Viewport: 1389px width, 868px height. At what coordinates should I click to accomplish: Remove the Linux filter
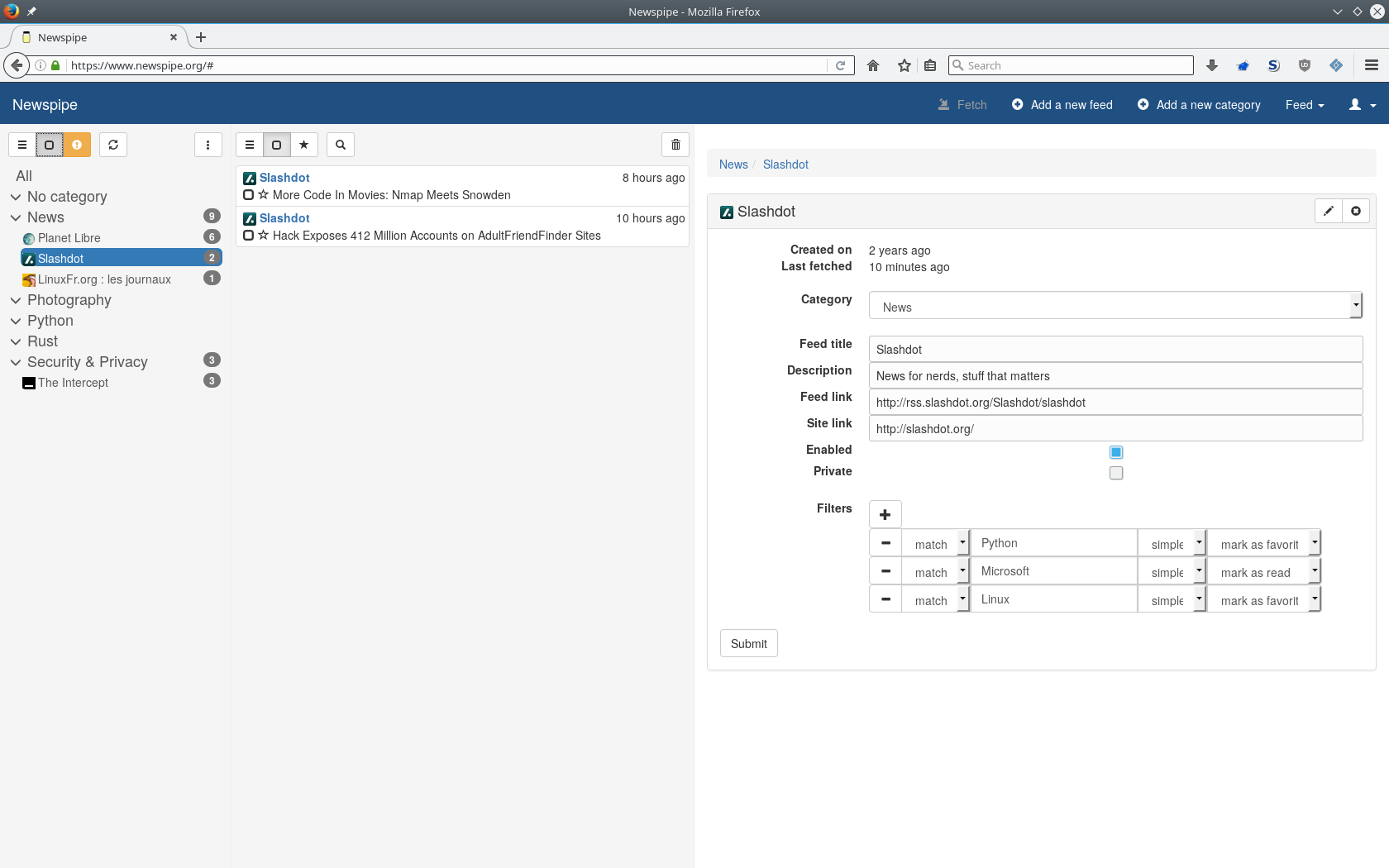pos(885,599)
